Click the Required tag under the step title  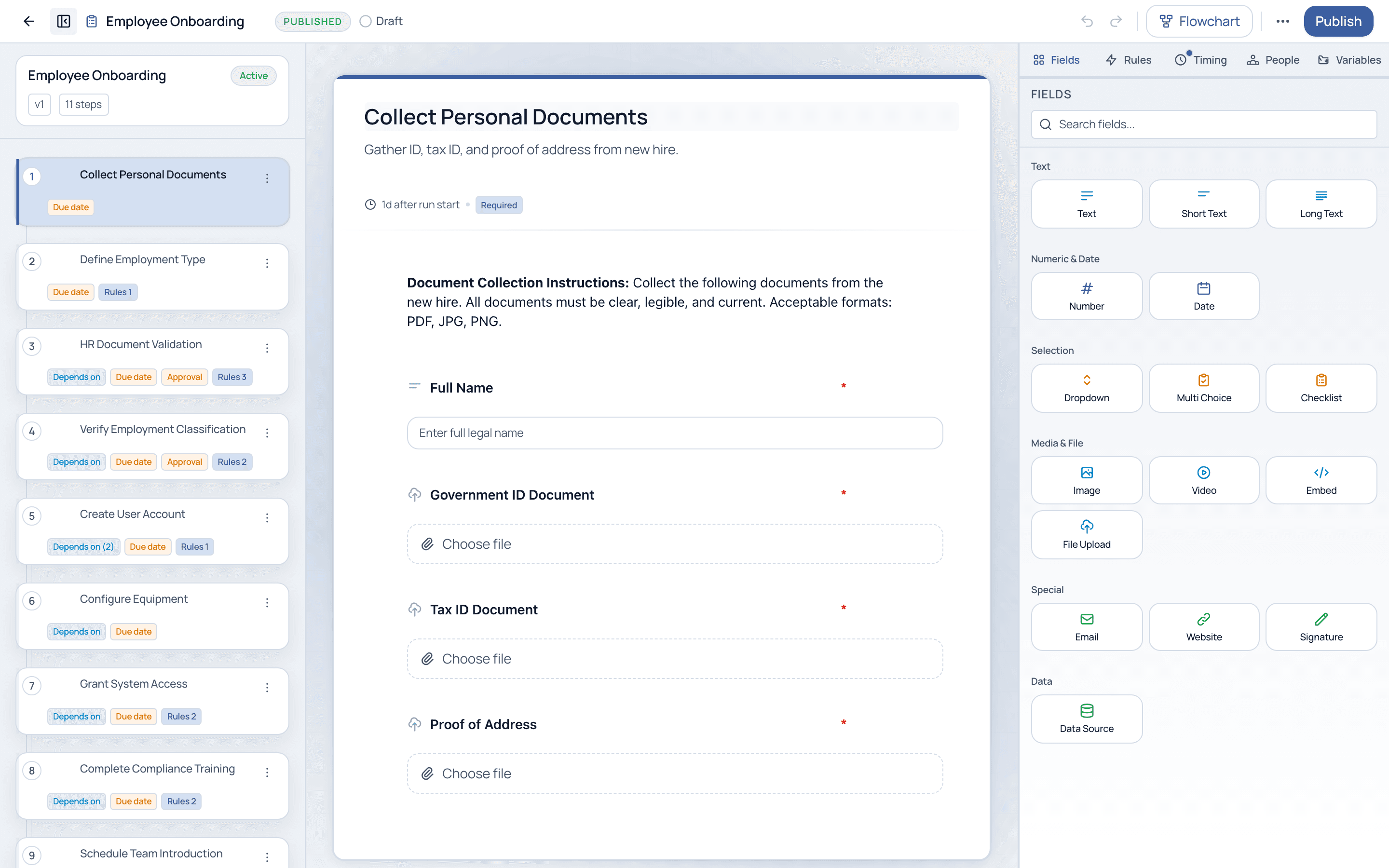[499, 205]
